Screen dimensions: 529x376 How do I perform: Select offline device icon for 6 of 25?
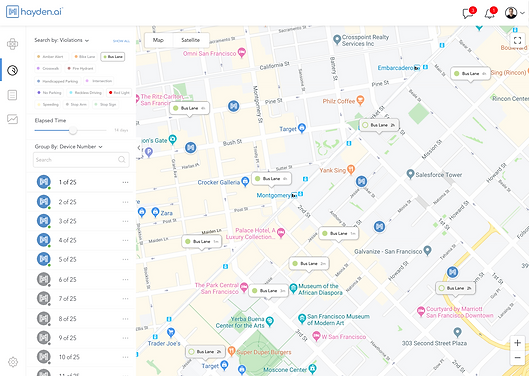(x=44, y=279)
